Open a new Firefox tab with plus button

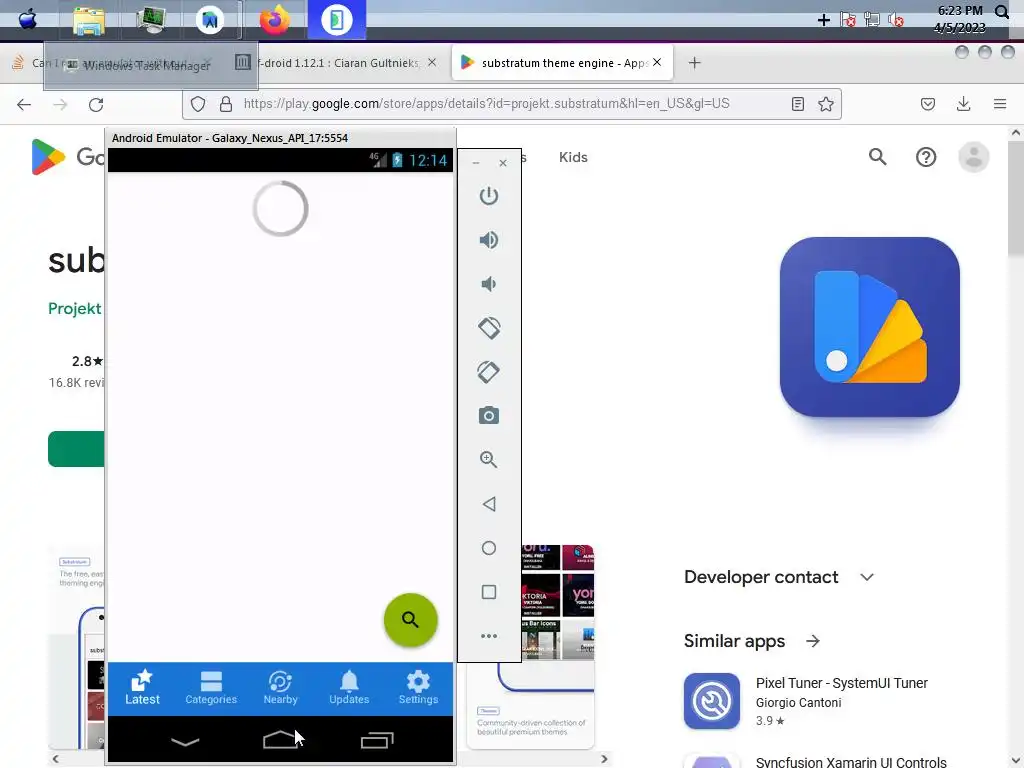[x=694, y=63]
